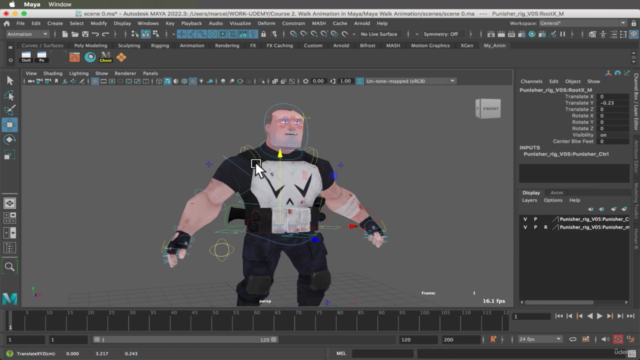The image size is (640, 360).
Task: Click the orange diamond shelf icon
Action: pos(121,57)
